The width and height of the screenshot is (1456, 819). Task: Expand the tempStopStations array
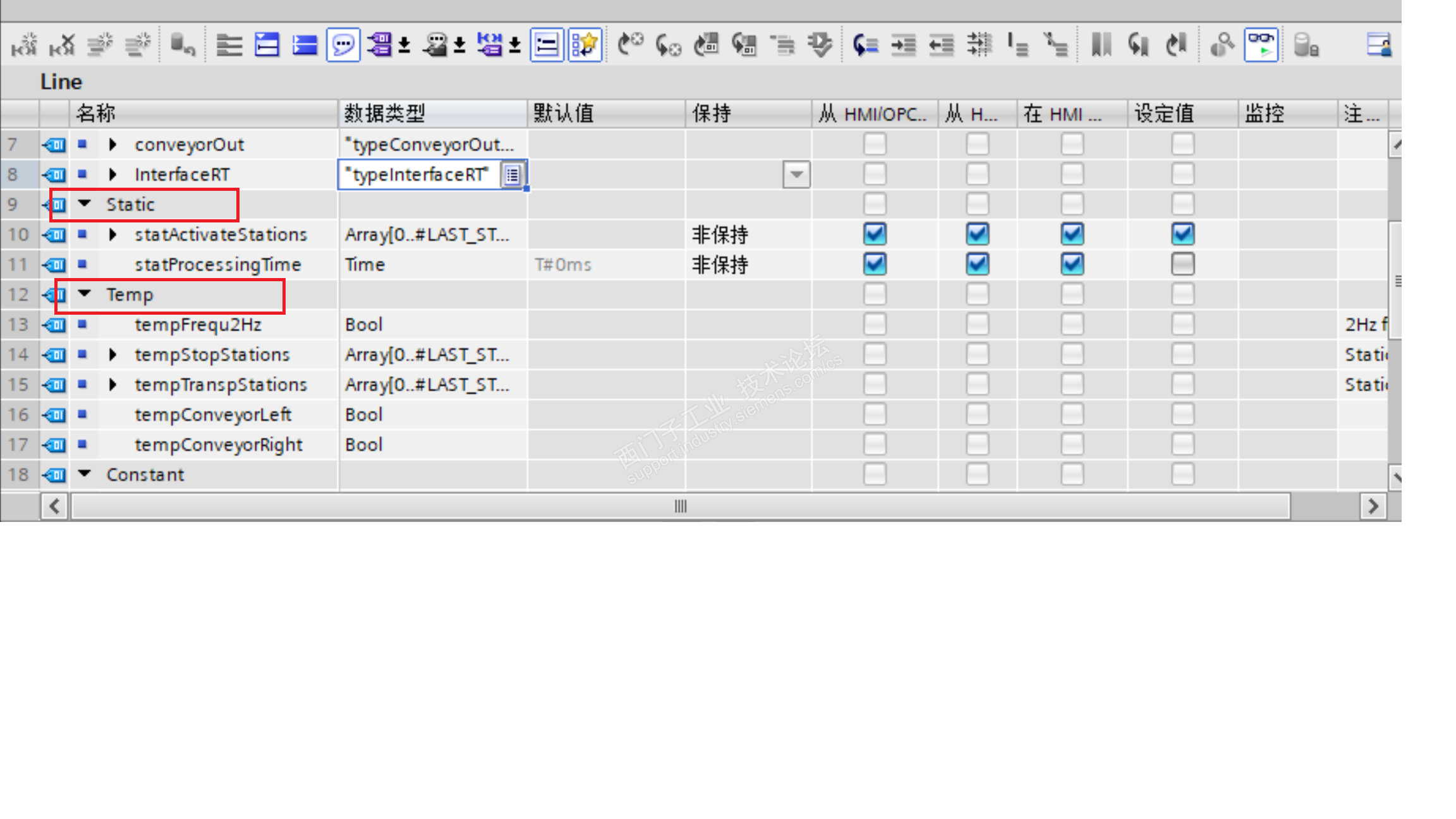(113, 355)
